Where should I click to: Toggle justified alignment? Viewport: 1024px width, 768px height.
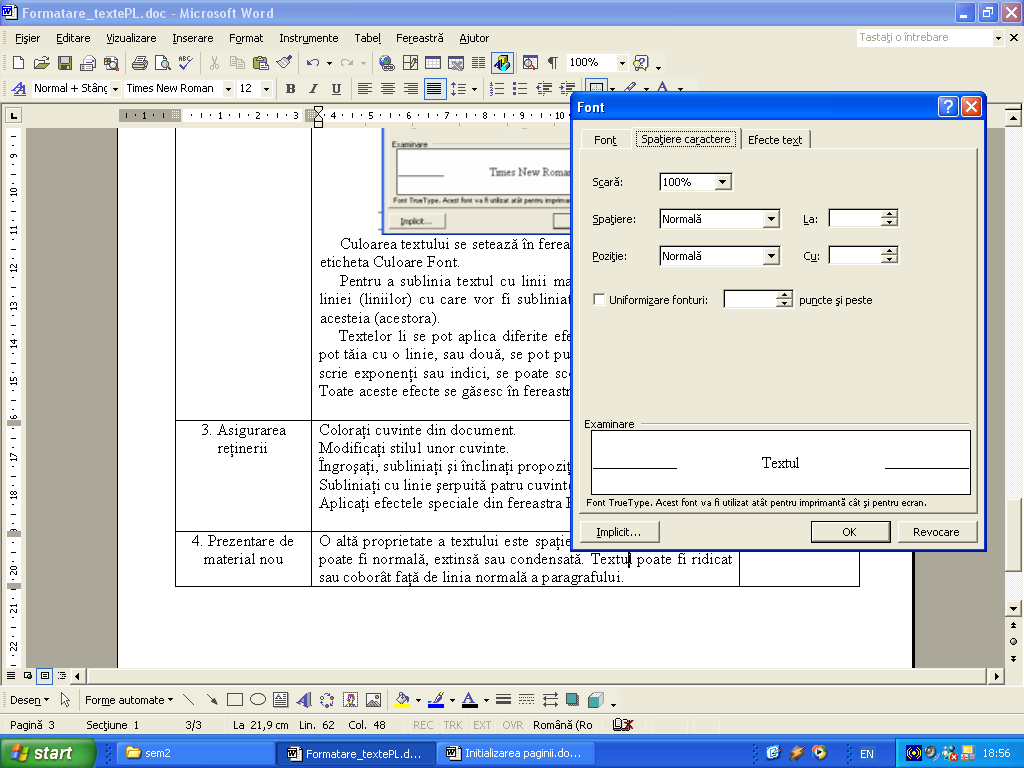pos(434,89)
